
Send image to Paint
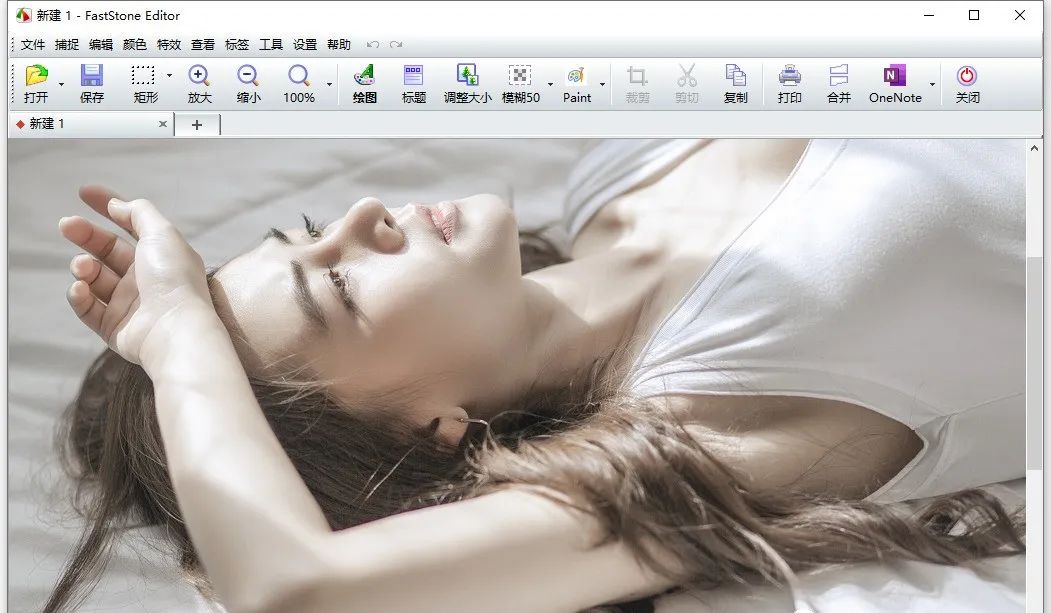[576, 84]
